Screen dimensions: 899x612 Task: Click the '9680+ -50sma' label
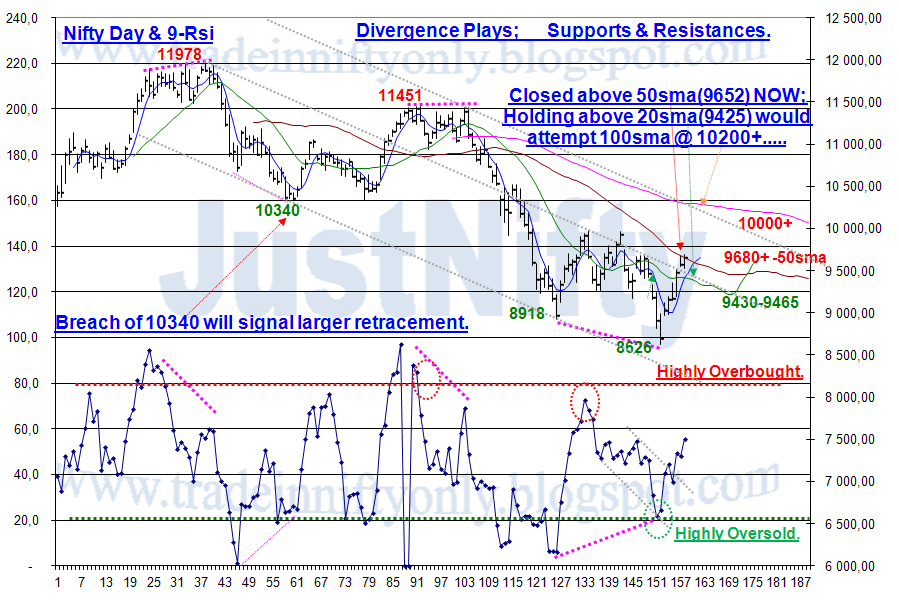[775, 257]
